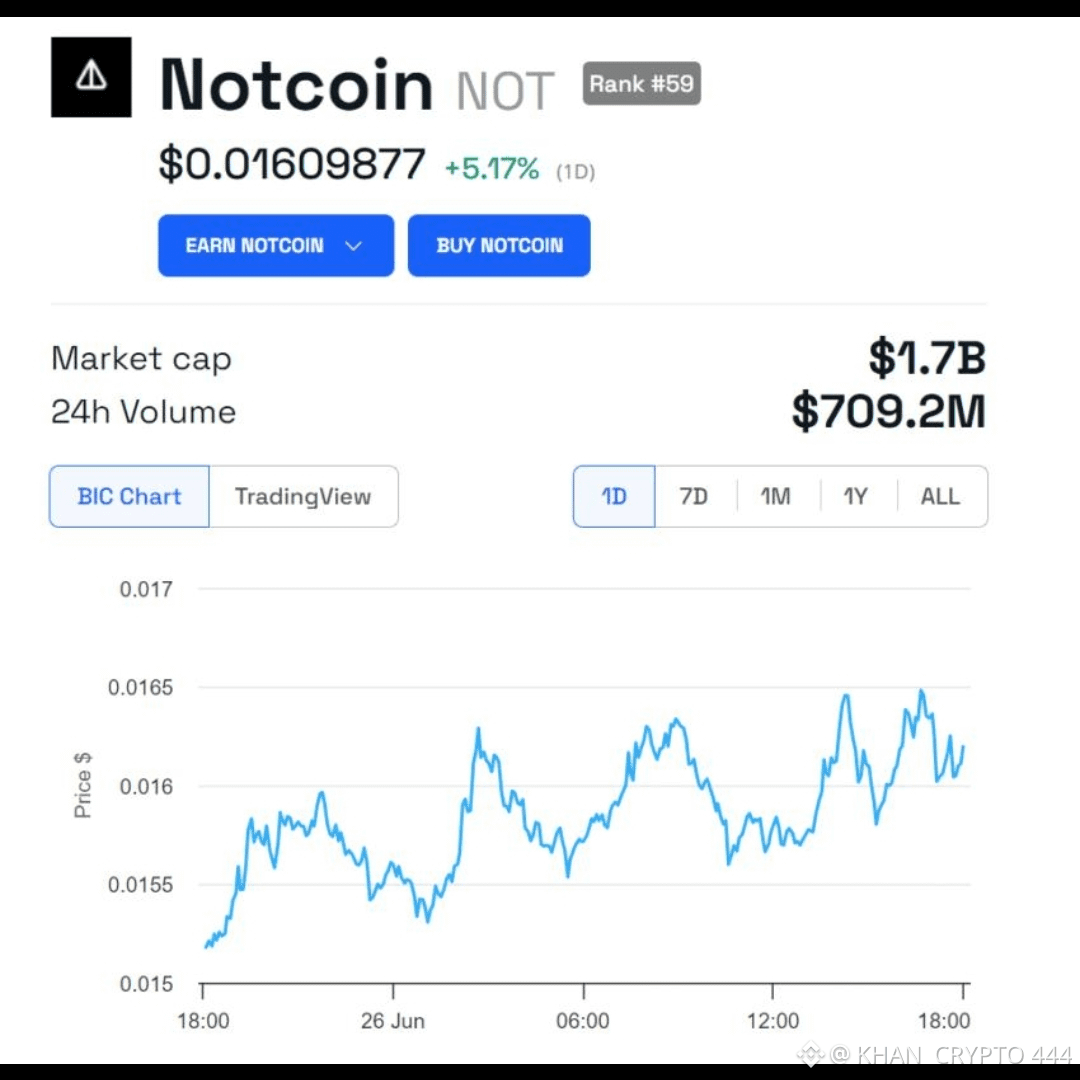The height and width of the screenshot is (1080, 1080).
Task: Click the Binance watermark logo icon
Action: tap(811, 1054)
